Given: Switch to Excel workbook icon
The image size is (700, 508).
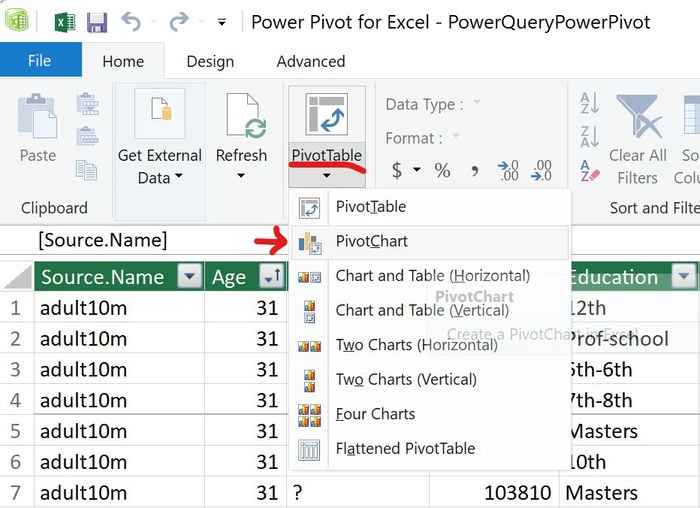Looking at the screenshot, I should 65,22.
